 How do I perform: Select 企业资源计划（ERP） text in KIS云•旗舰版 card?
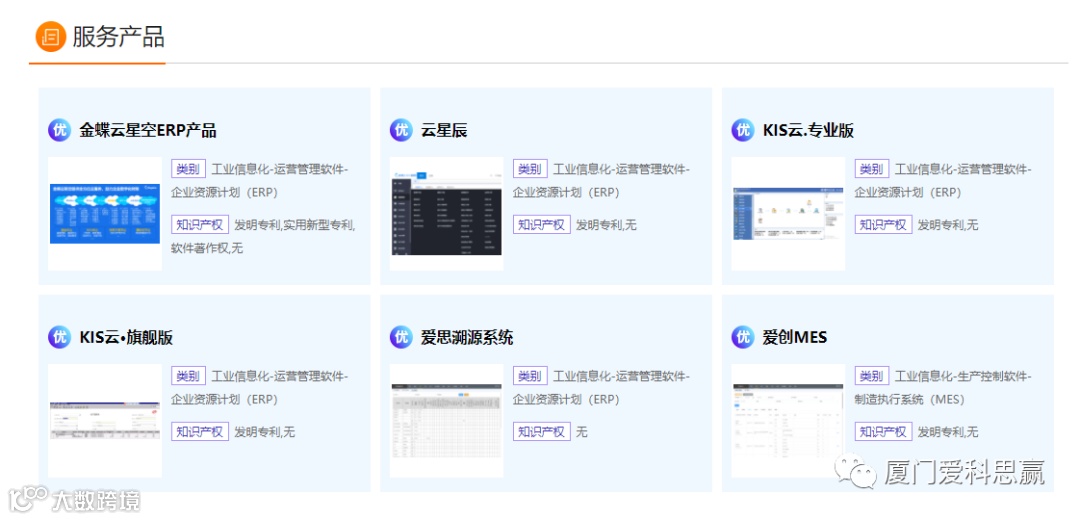pos(225,399)
